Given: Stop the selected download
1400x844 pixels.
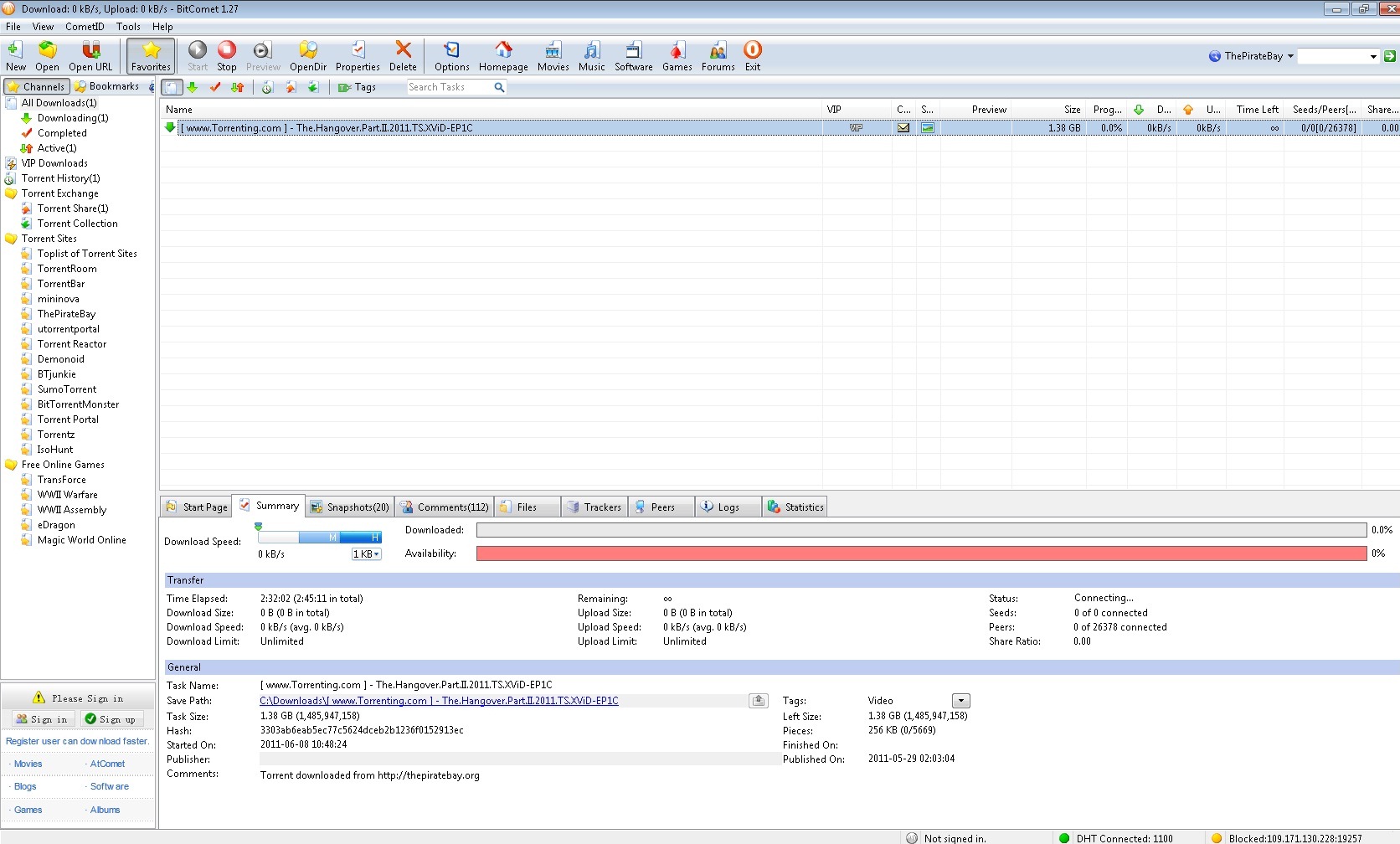Looking at the screenshot, I should tap(227, 56).
